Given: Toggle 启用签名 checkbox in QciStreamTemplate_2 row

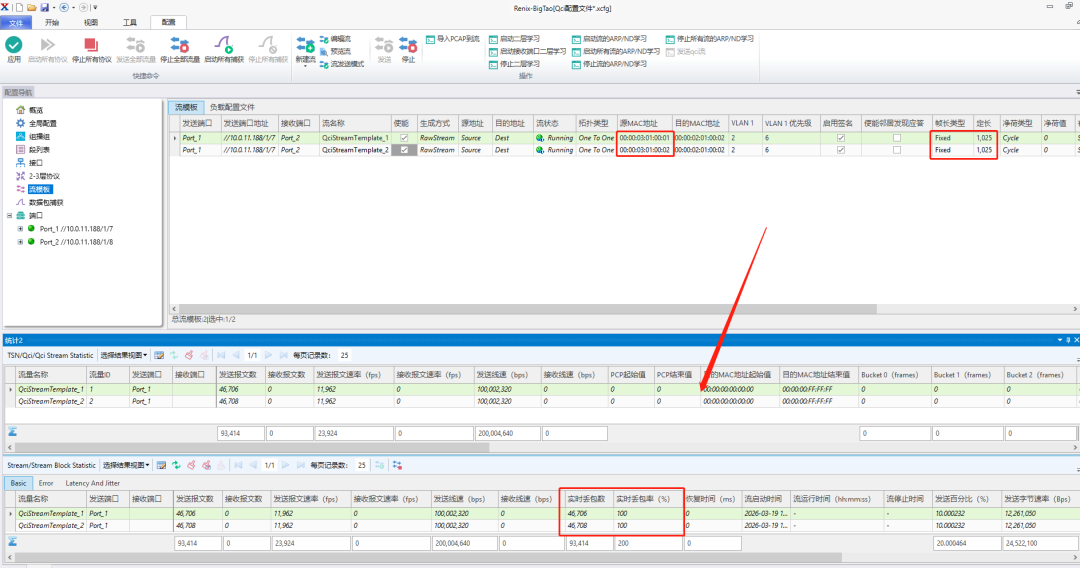Looking at the screenshot, I should click(840, 150).
